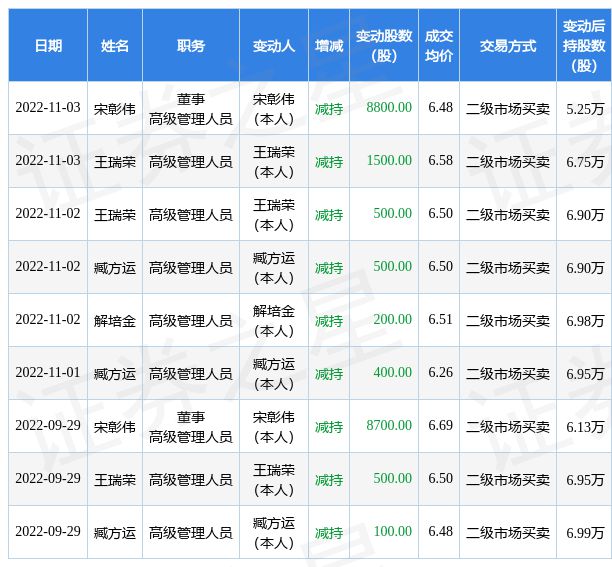Click 王瑞荣(本人) in the 2022-11-02 row
612x567 pixels.
(274, 215)
